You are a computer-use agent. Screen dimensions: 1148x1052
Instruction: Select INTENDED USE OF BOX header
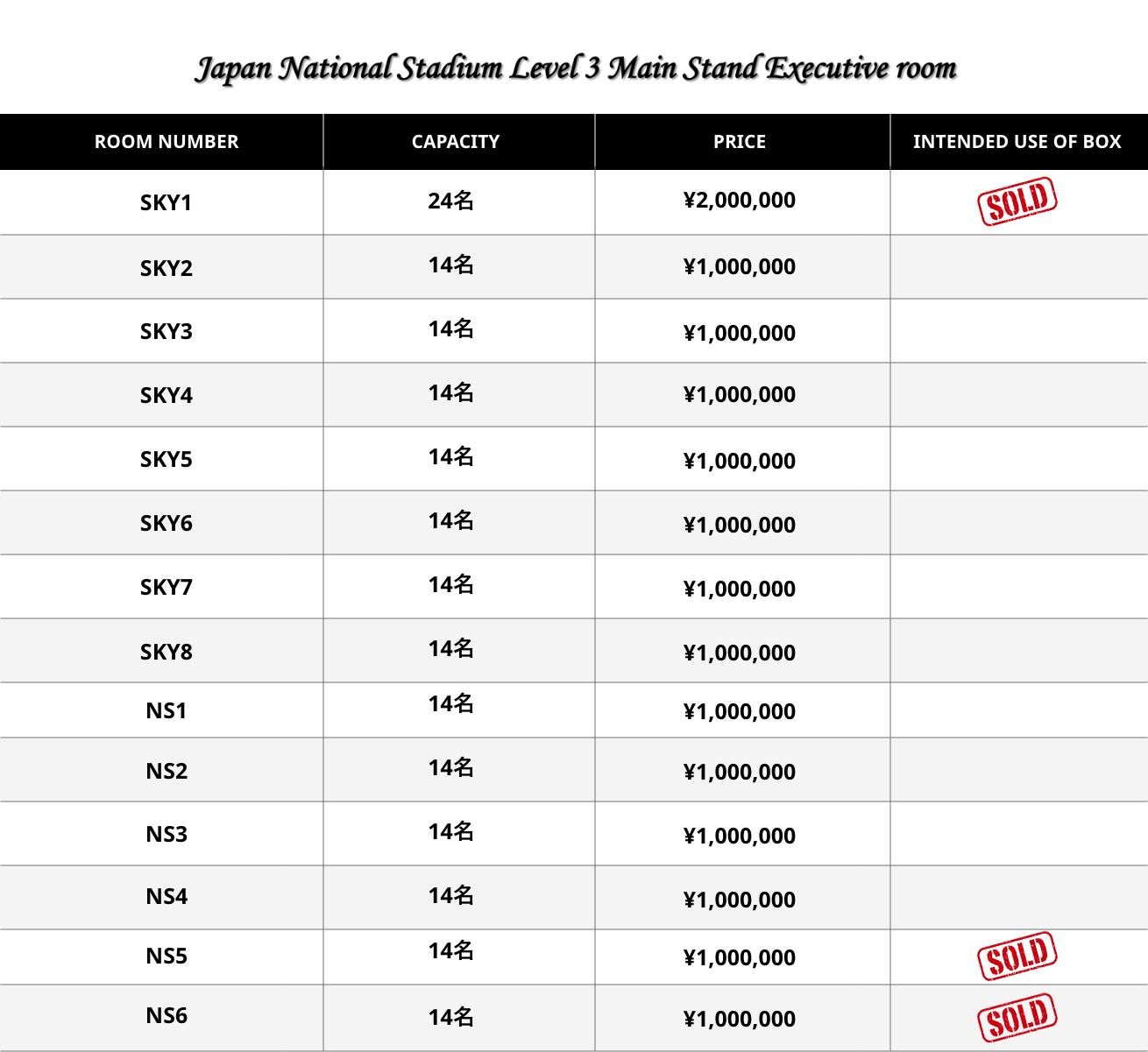(x=1017, y=141)
